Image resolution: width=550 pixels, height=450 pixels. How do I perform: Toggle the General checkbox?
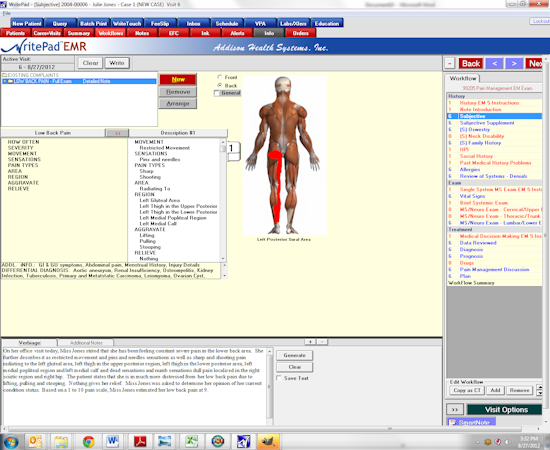click(x=217, y=93)
